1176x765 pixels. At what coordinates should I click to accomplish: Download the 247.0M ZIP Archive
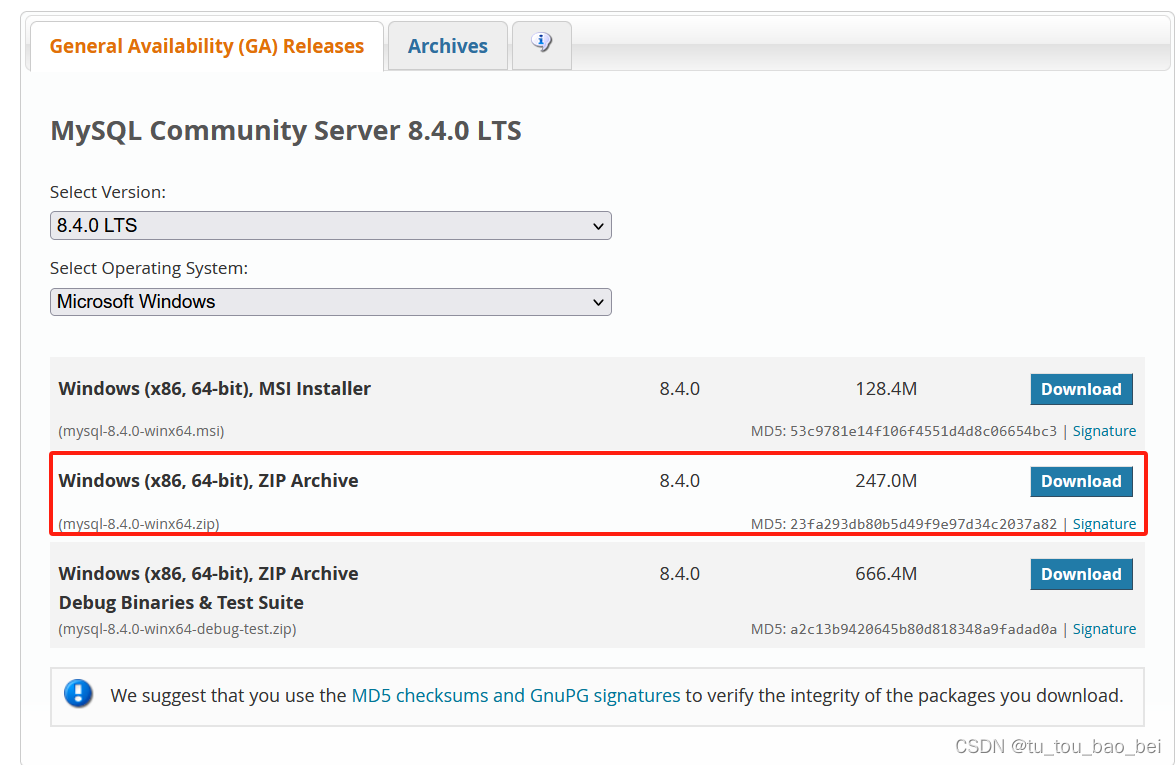point(1081,482)
